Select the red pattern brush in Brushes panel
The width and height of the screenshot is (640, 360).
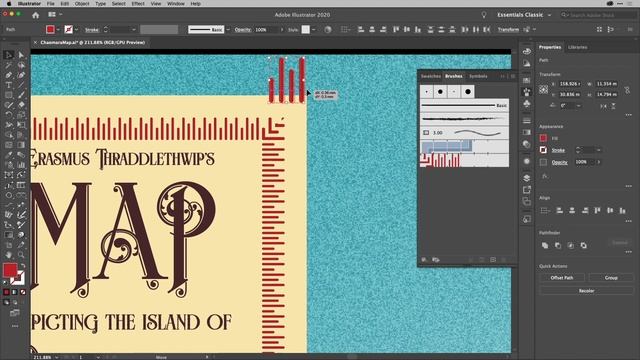pos(464,160)
